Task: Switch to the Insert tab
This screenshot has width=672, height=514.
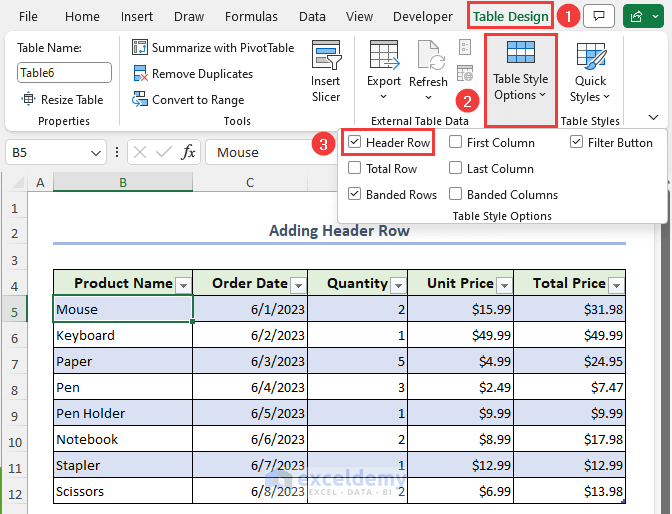Action: click(x=137, y=16)
